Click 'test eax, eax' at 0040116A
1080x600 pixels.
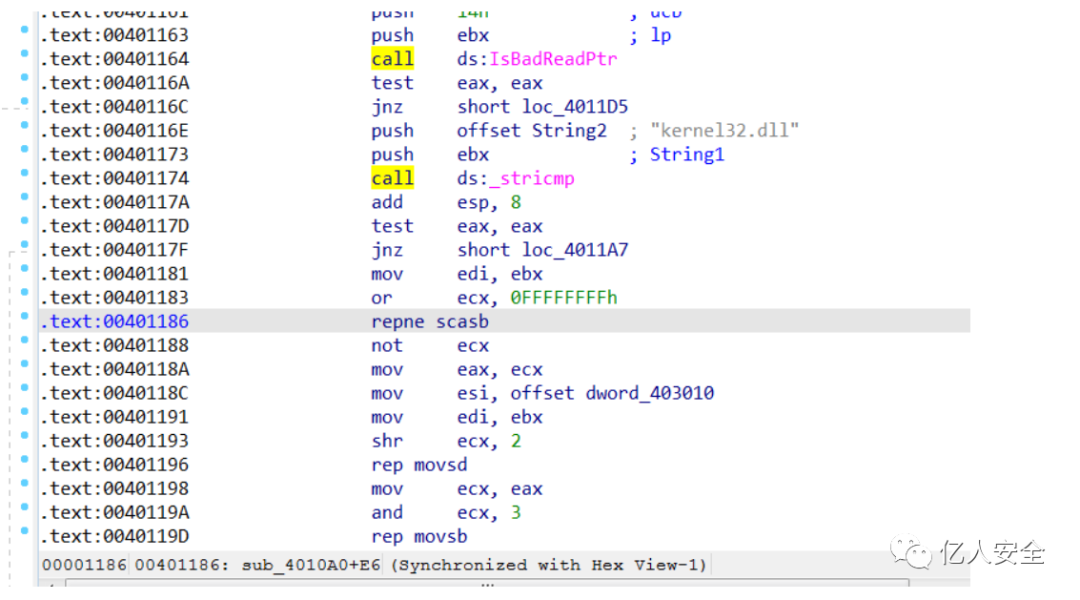[457, 83]
